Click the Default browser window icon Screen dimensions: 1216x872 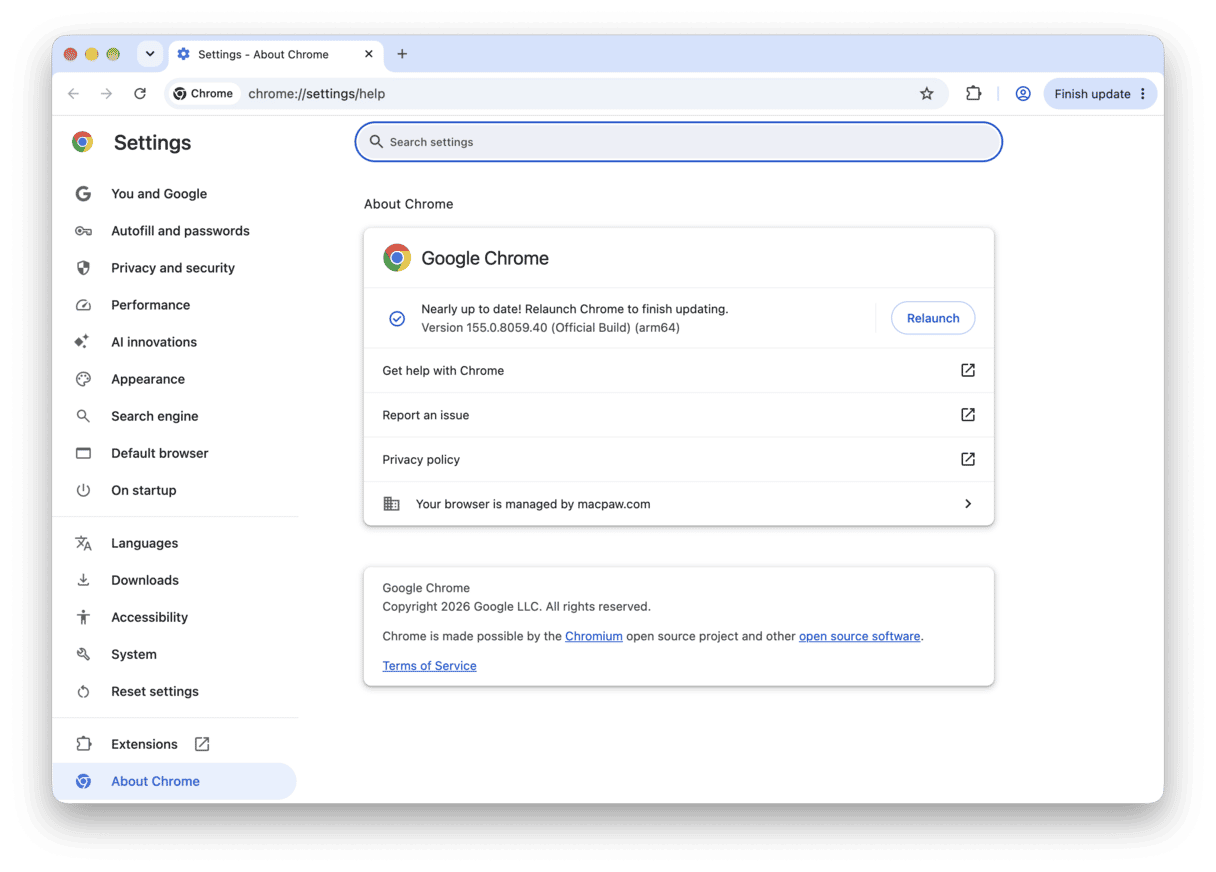[x=83, y=453]
